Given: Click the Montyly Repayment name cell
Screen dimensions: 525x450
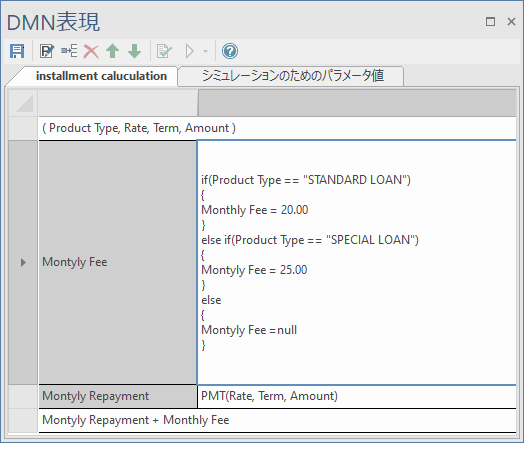Looking at the screenshot, I should (118, 396).
